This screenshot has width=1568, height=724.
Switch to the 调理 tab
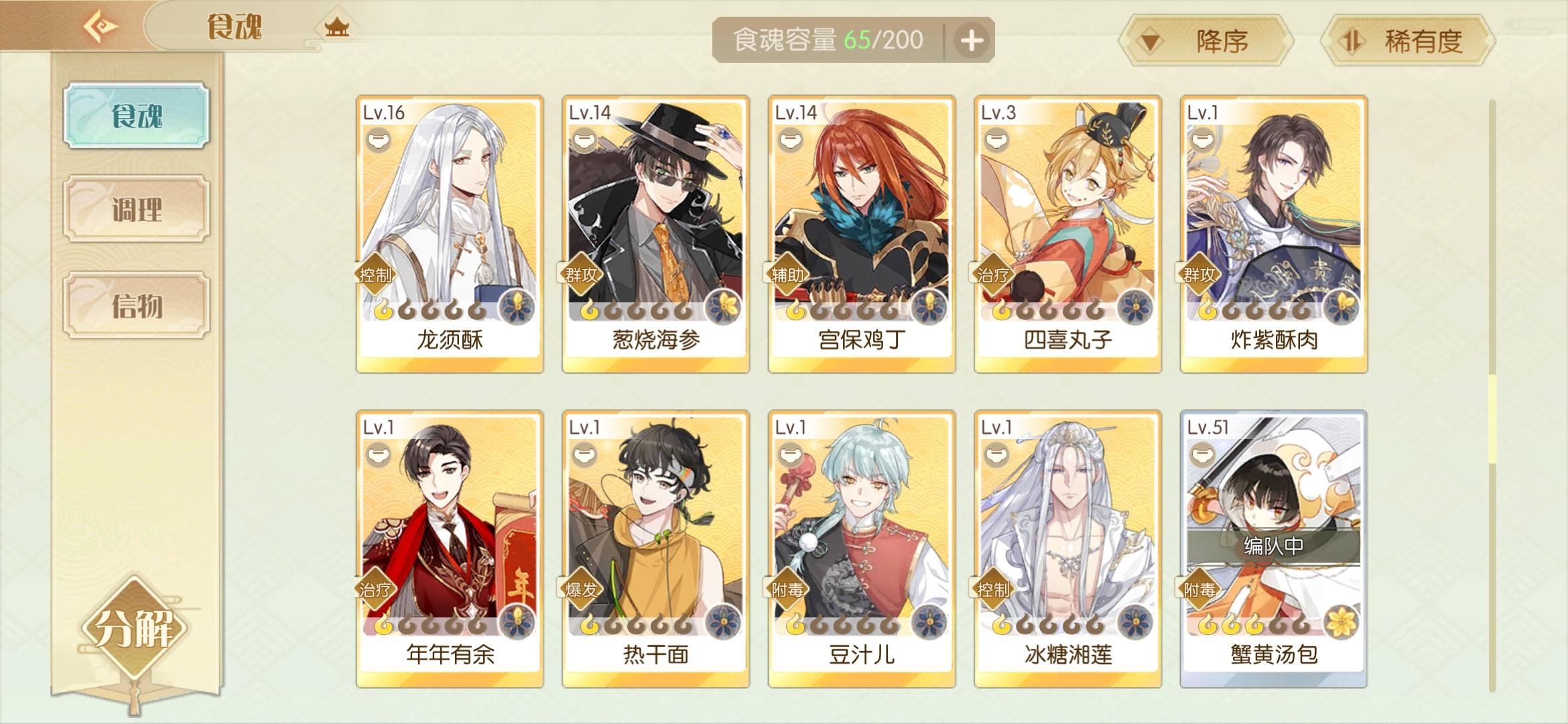[137, 209]
